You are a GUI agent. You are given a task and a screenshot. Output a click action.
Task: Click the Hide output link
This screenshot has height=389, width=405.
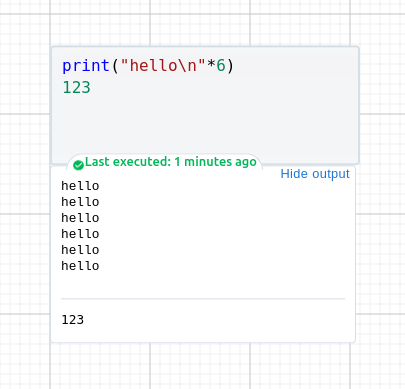point(315,174)
